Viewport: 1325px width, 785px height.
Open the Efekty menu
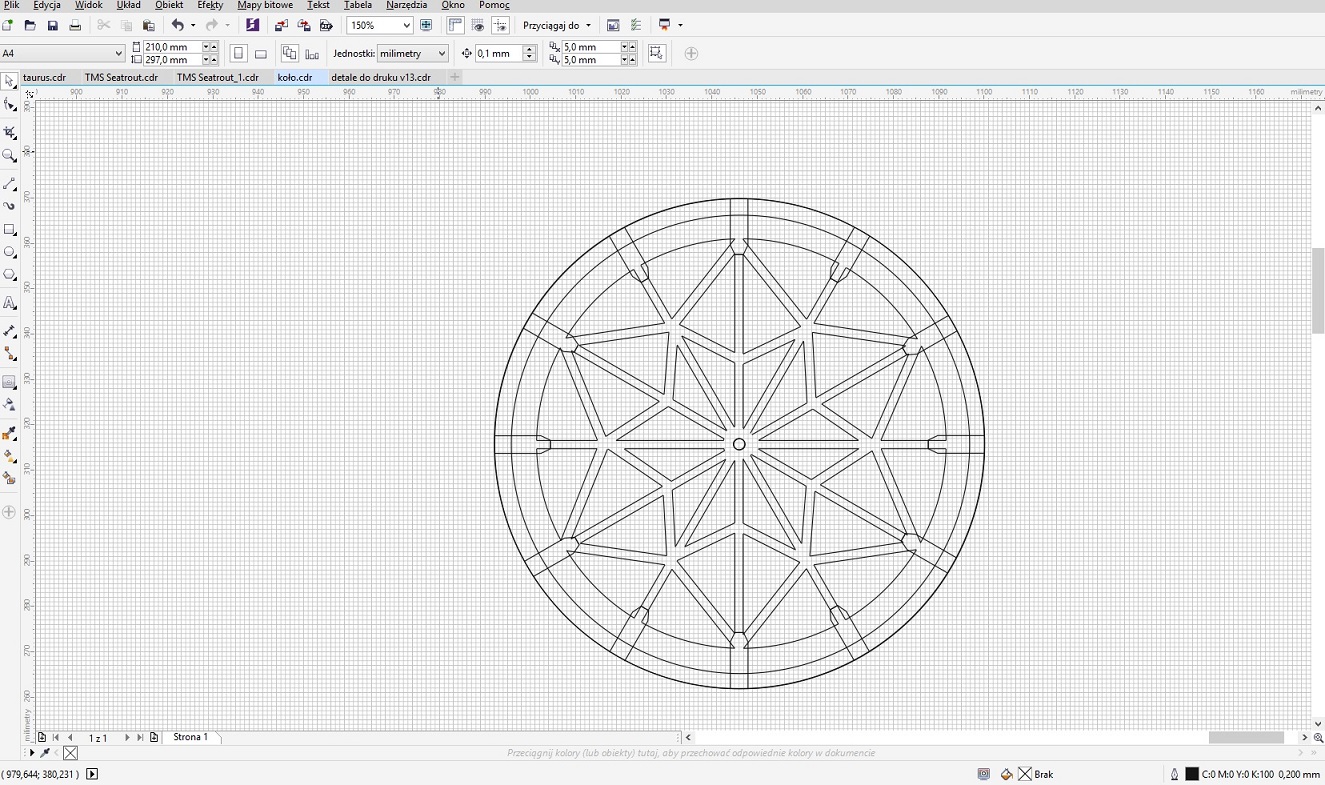click(210, 5)
